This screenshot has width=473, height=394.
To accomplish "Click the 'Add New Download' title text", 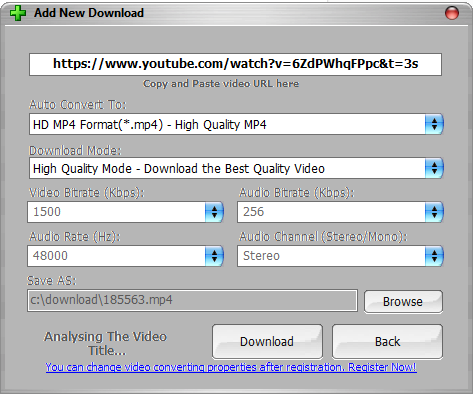I will [89, 13].
